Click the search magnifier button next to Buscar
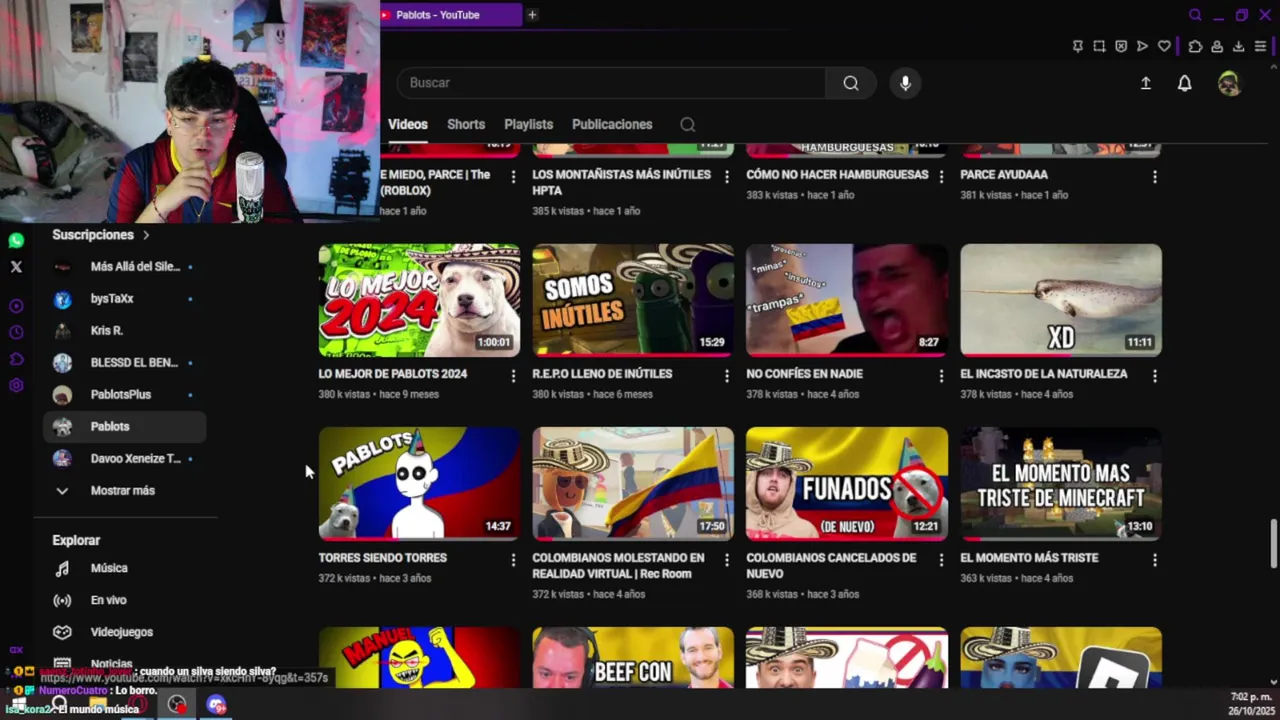Viewport: 1280px width, 720px height. tap(851, 83)
